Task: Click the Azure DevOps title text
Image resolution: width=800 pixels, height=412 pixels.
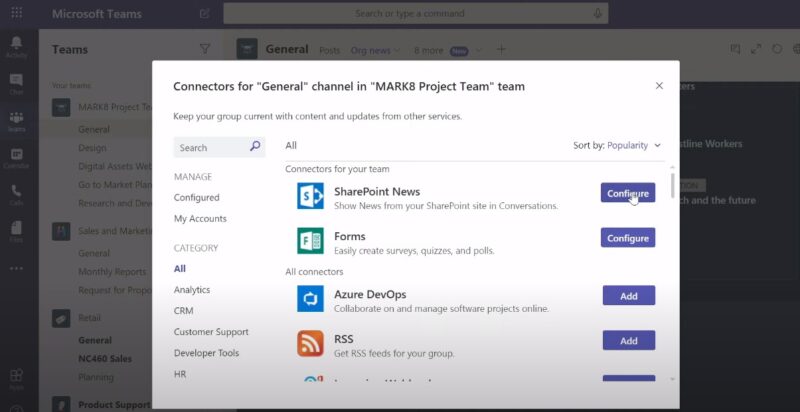Action: coord(370,294)
